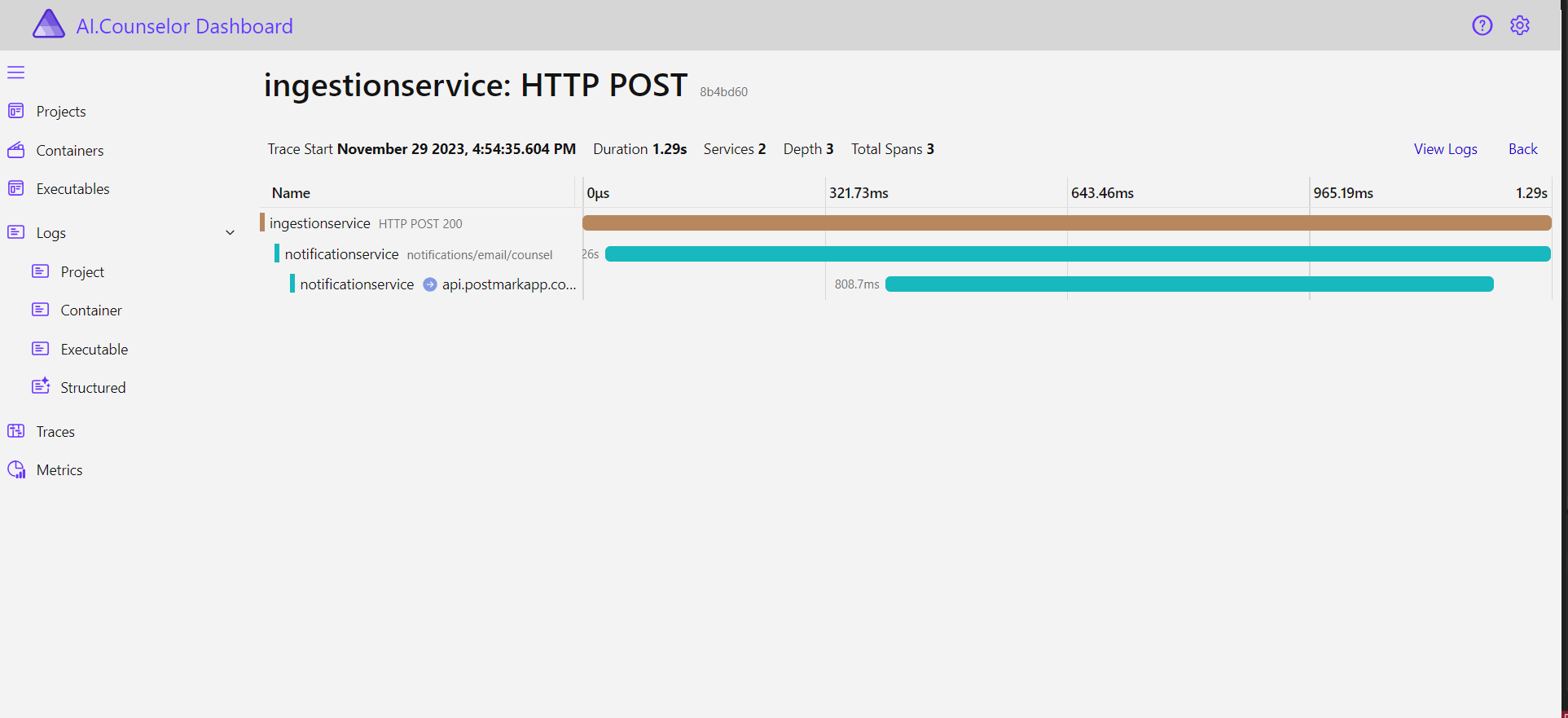
Task: Click the teal notifications/email/counsel span bar
Action: (1078, 254)
